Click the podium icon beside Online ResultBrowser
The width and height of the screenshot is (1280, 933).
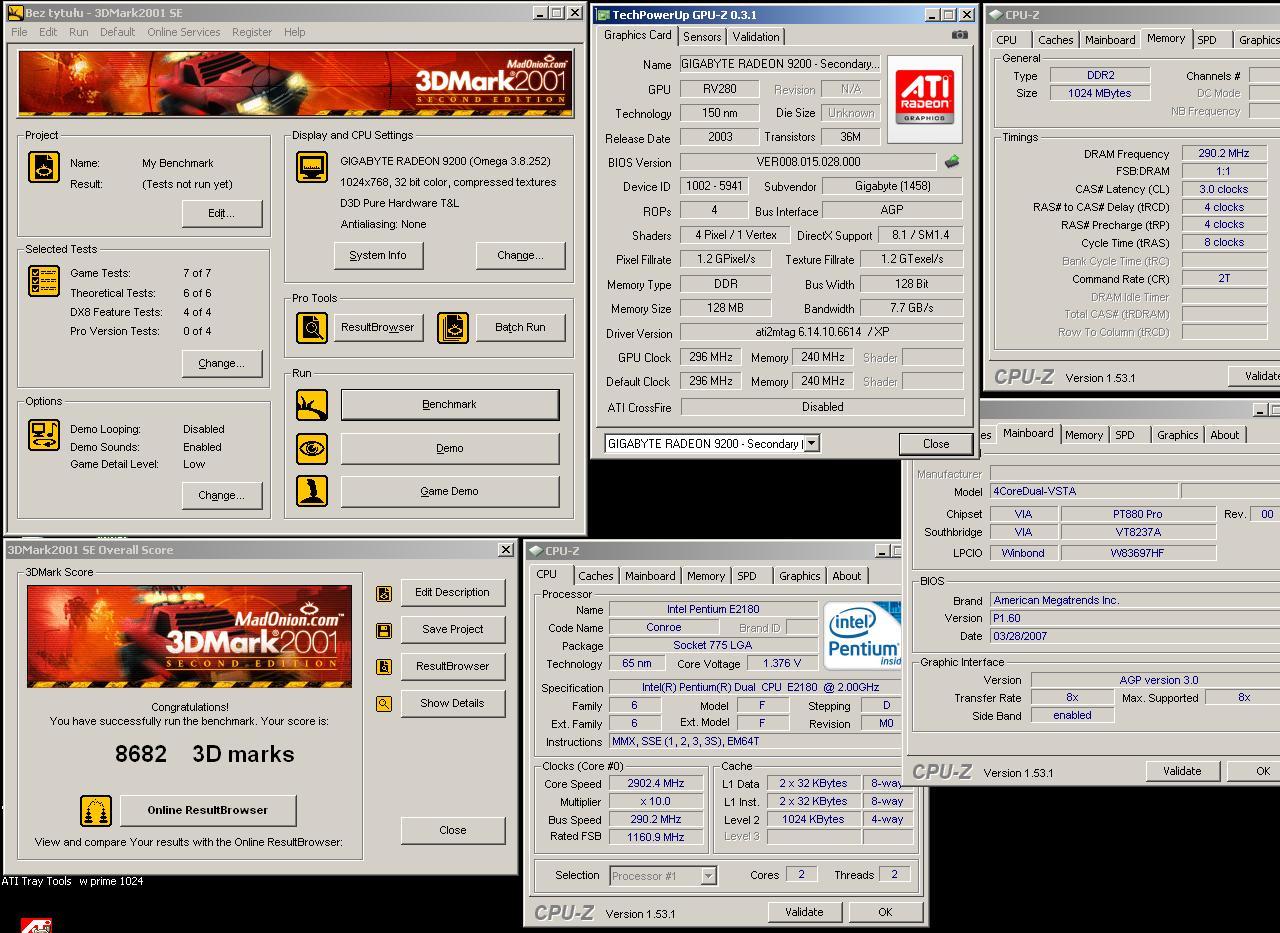click(96, 810)
